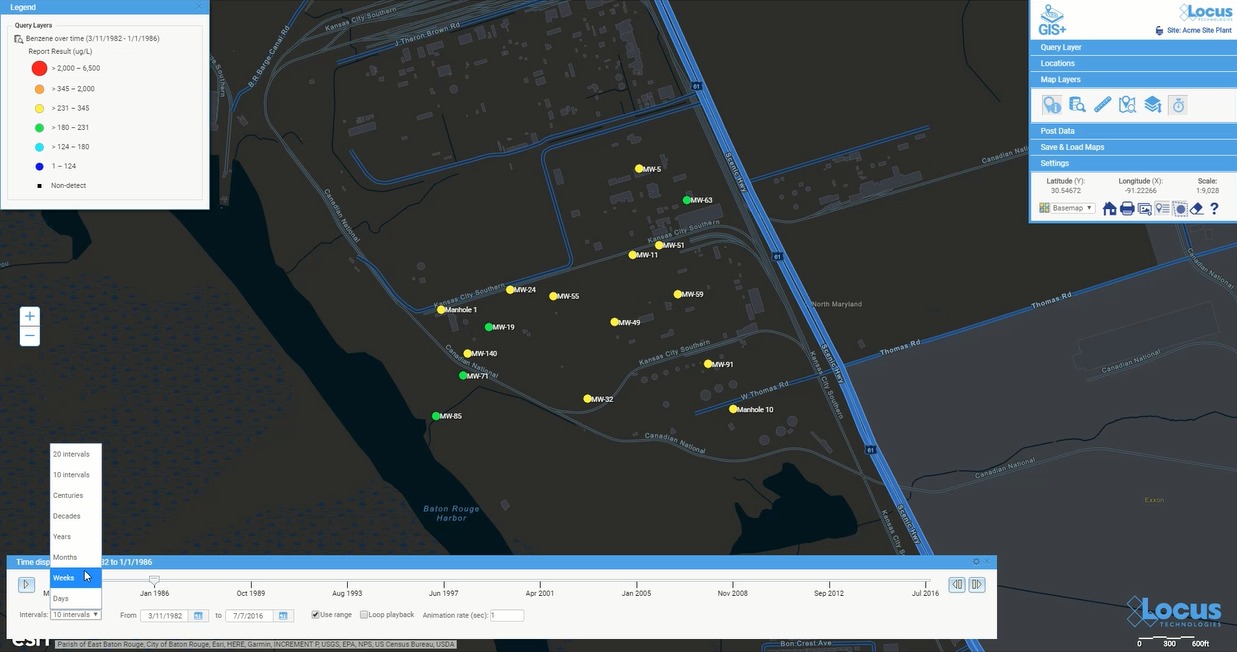Viewport: 1237px width, 652px height.
Task: Clear graphics with the eraser tool
Action: (1196, 209)
